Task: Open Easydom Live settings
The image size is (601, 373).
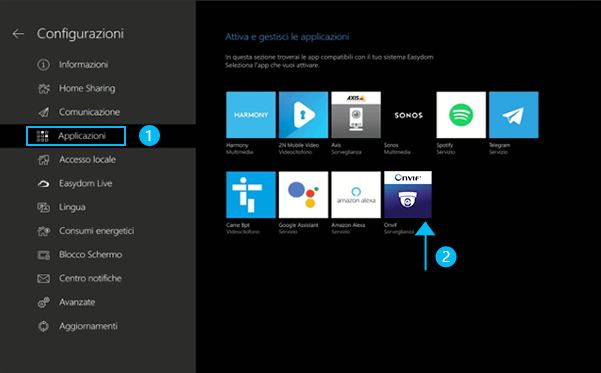Action: [x=85, y=184]
